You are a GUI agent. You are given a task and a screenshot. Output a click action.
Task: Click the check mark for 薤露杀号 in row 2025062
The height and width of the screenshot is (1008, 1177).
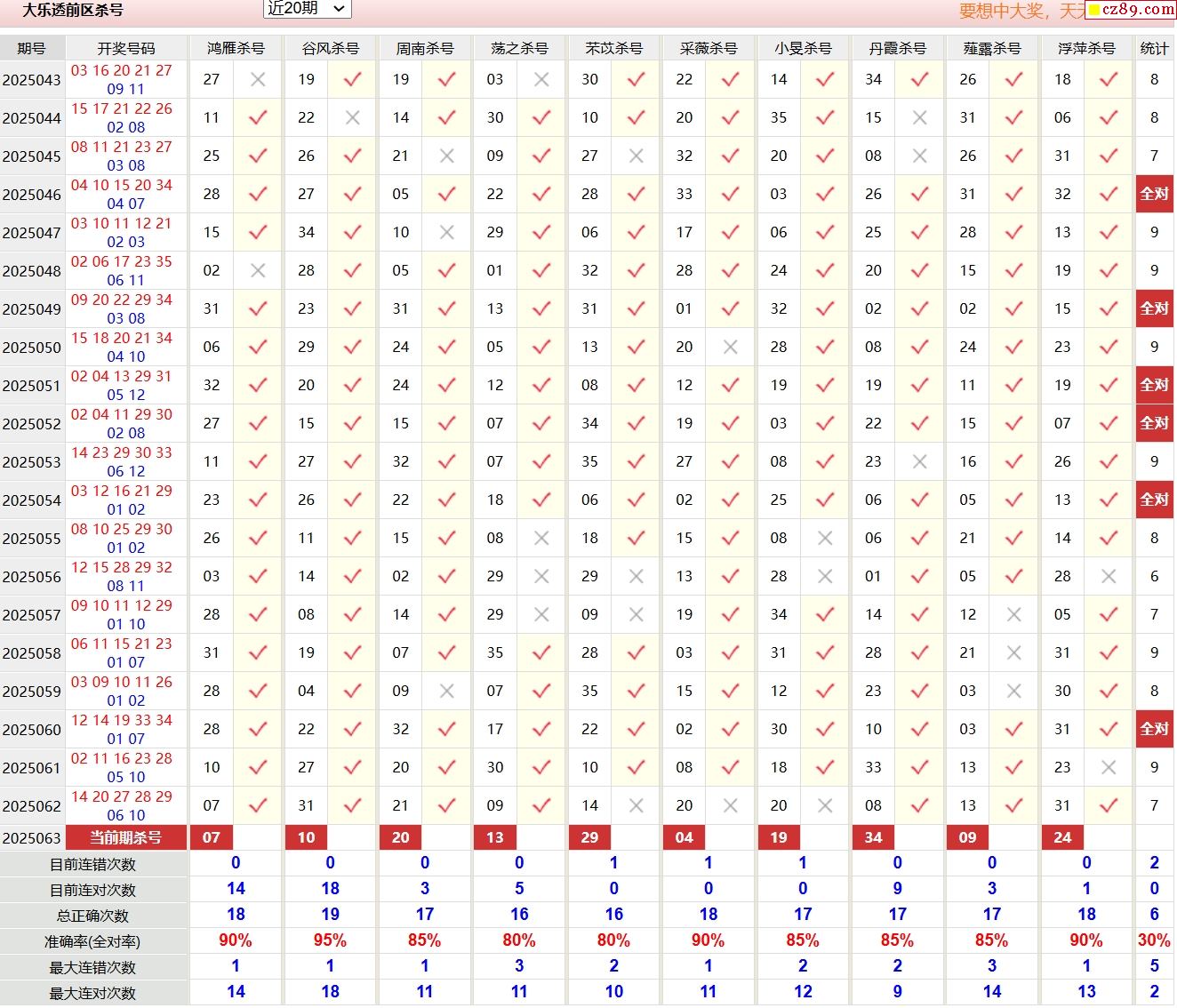pyautogui.click(x=1014, y=805)
